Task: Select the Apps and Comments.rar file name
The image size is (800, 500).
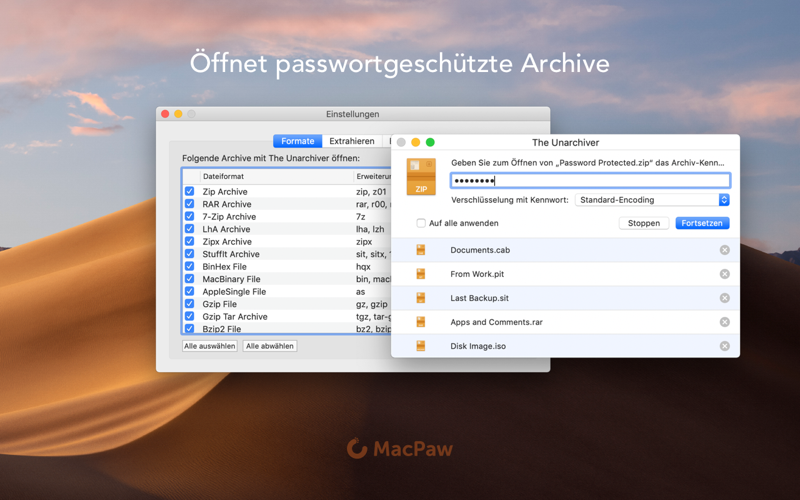Action: point(496,322)
